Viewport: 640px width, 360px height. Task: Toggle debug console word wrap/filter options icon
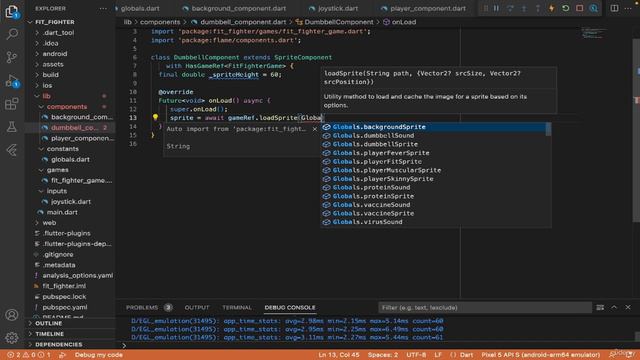click(x=600, y=307)
